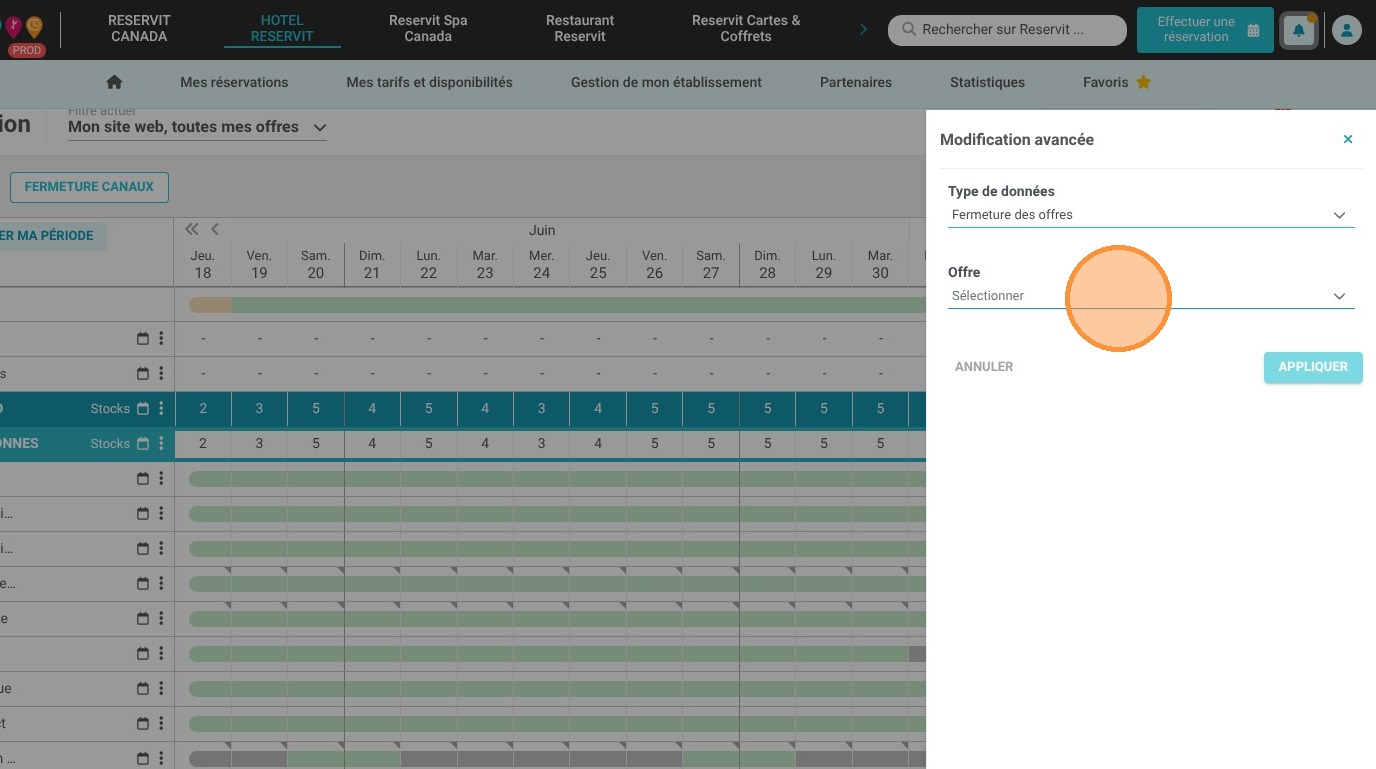Click ANNULER in the Modification avancée panel

[984, 367]
